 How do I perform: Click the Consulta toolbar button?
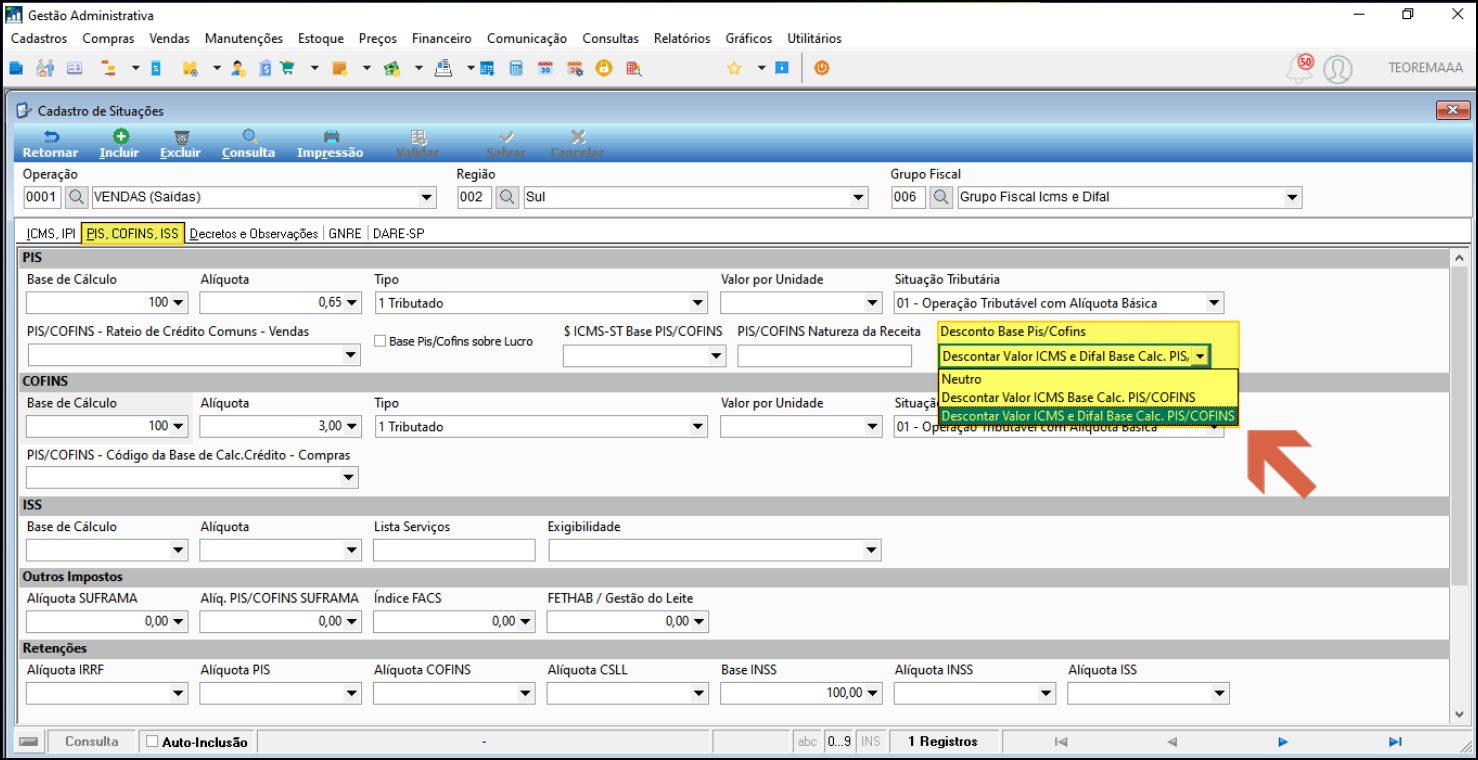(x=249, y=144)
